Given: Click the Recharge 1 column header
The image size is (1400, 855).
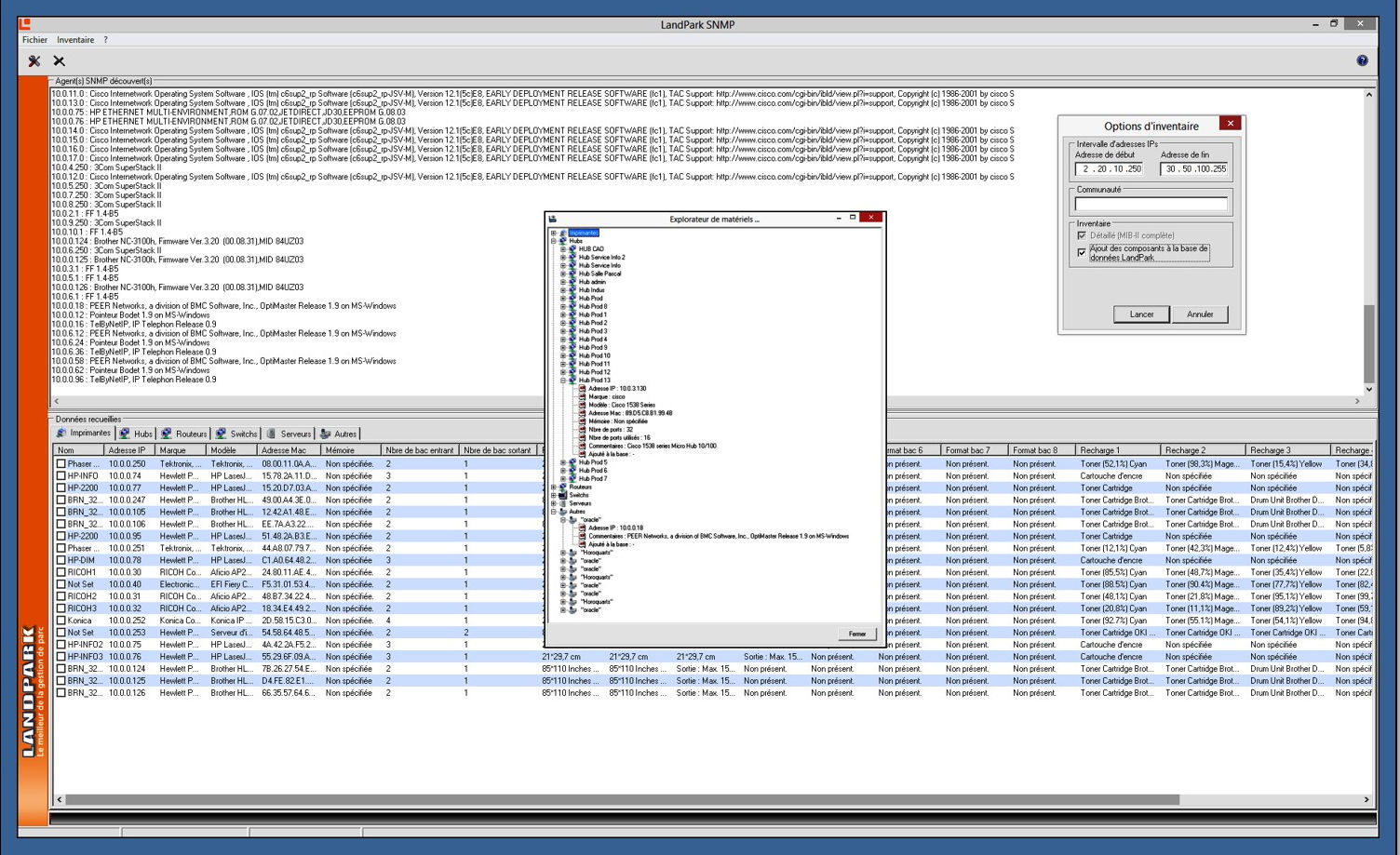Looking at the screenshot, I should pos(1118,450).
